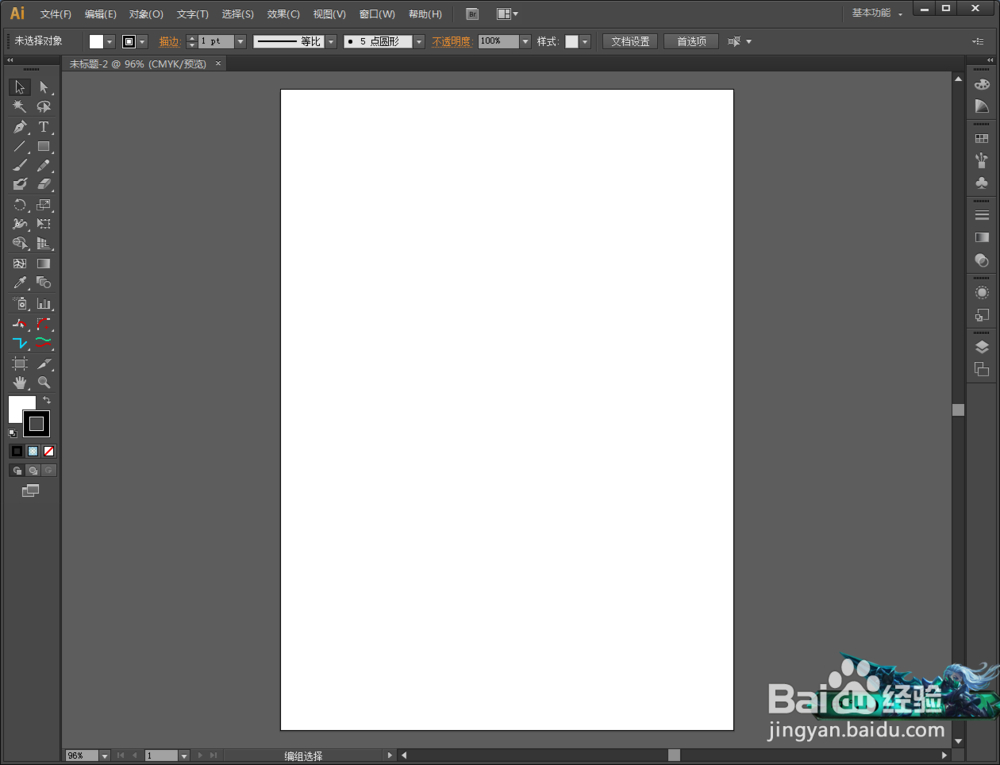The height and width of the screenshot is (765, 1000).
Task: Open the Color palette panel icon
Action: (982, 84)
